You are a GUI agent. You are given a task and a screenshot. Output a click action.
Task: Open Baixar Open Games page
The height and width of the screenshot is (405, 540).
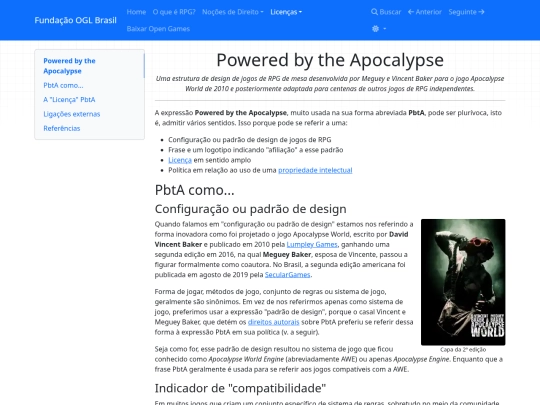158,29
